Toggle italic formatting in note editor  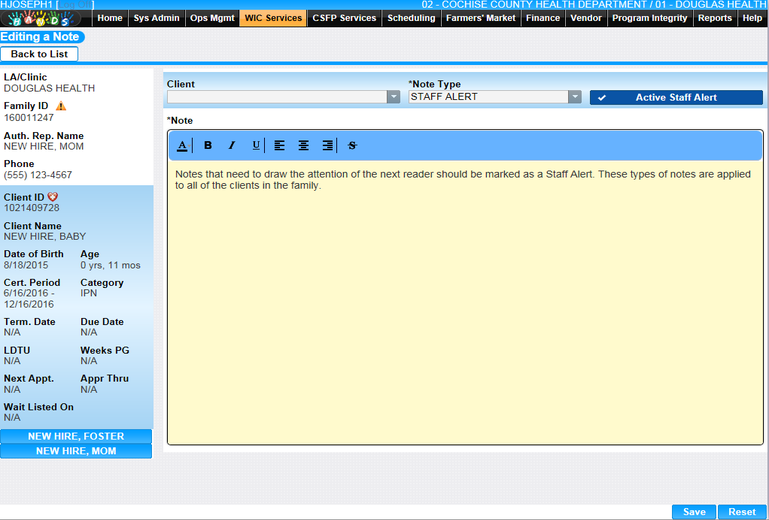pyautogui.click(x=232, y=146)
